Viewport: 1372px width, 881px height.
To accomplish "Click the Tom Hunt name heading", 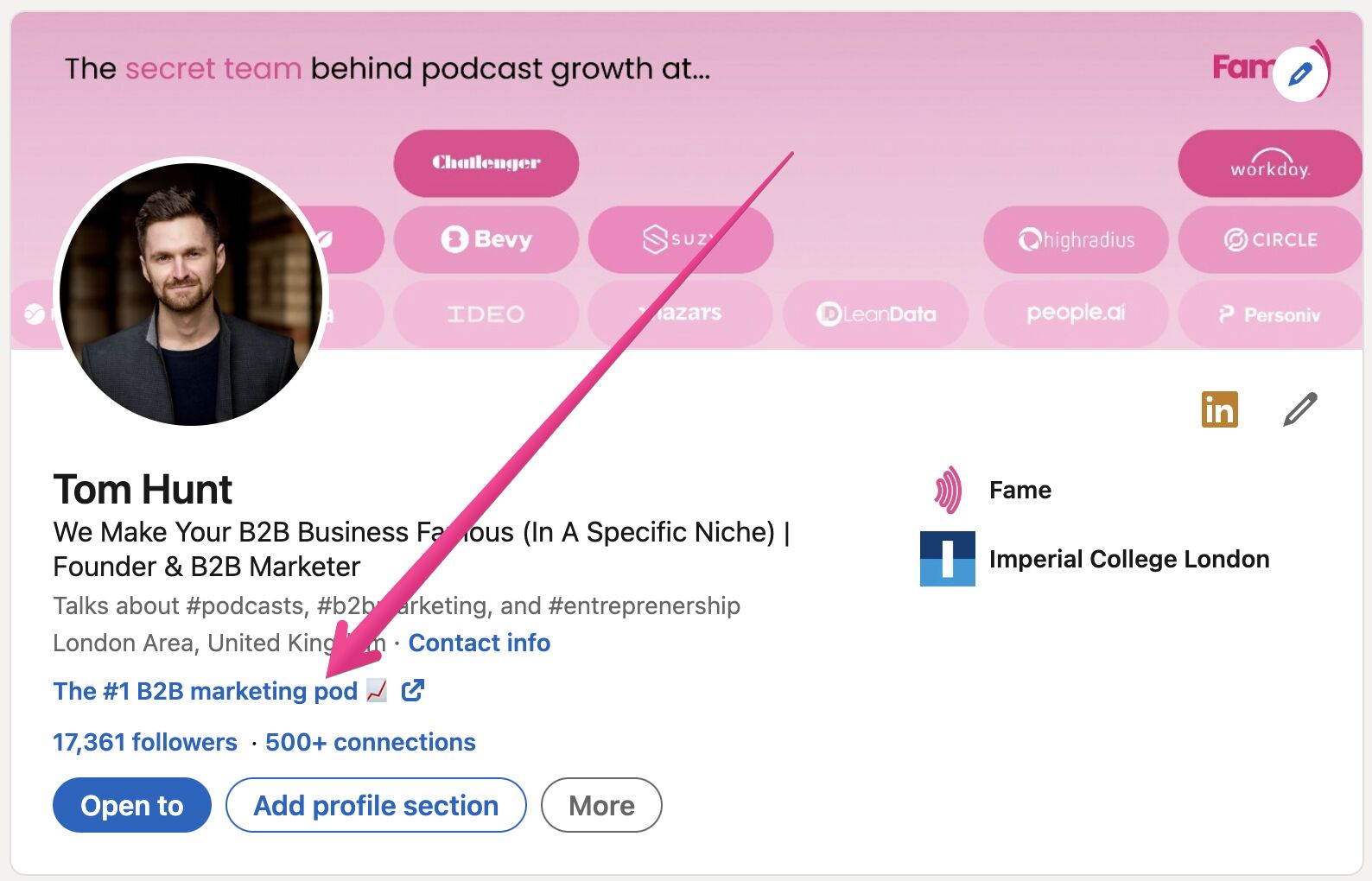I will [143, 490].
